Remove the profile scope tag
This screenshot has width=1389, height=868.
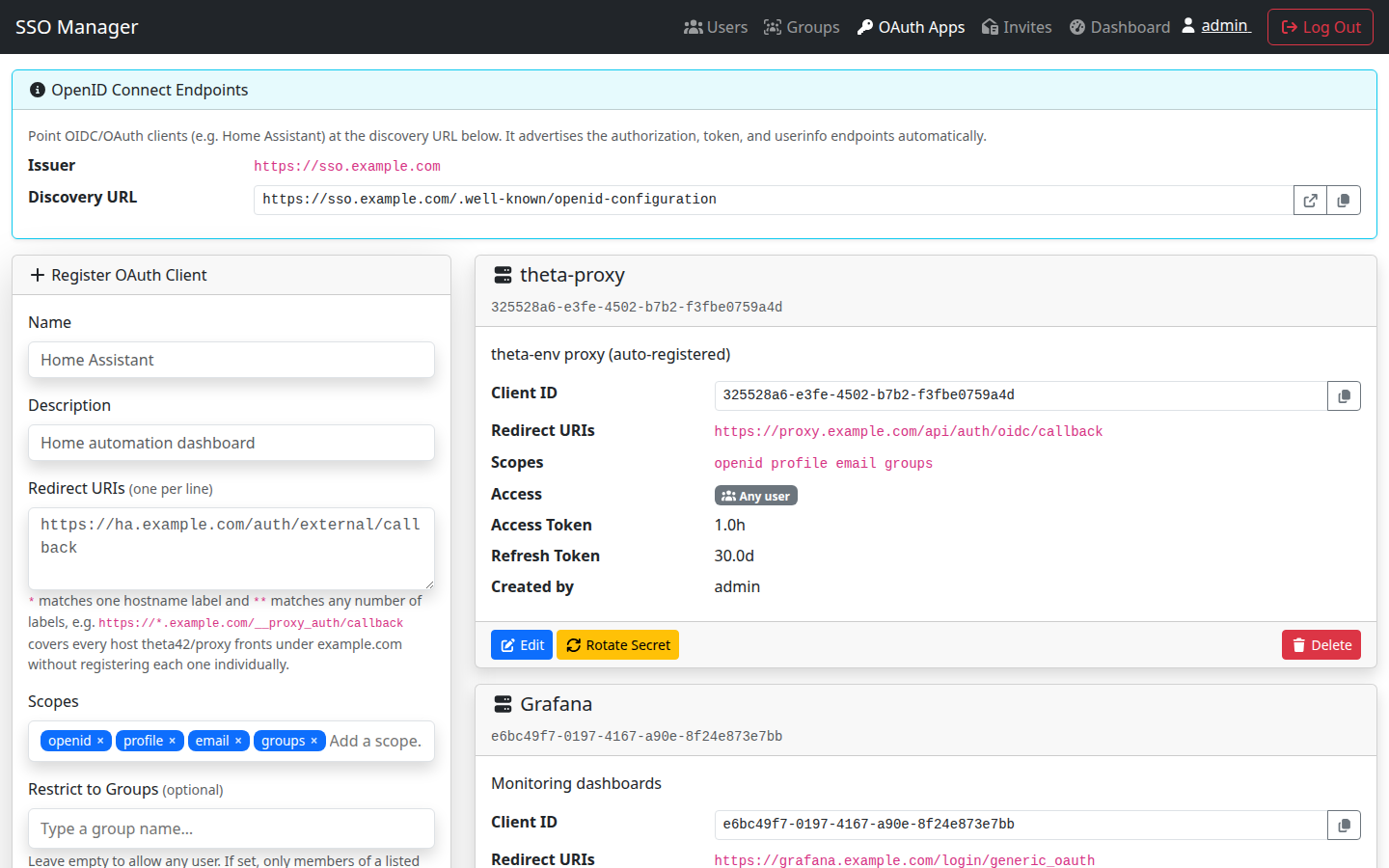[x=173, y=741]
